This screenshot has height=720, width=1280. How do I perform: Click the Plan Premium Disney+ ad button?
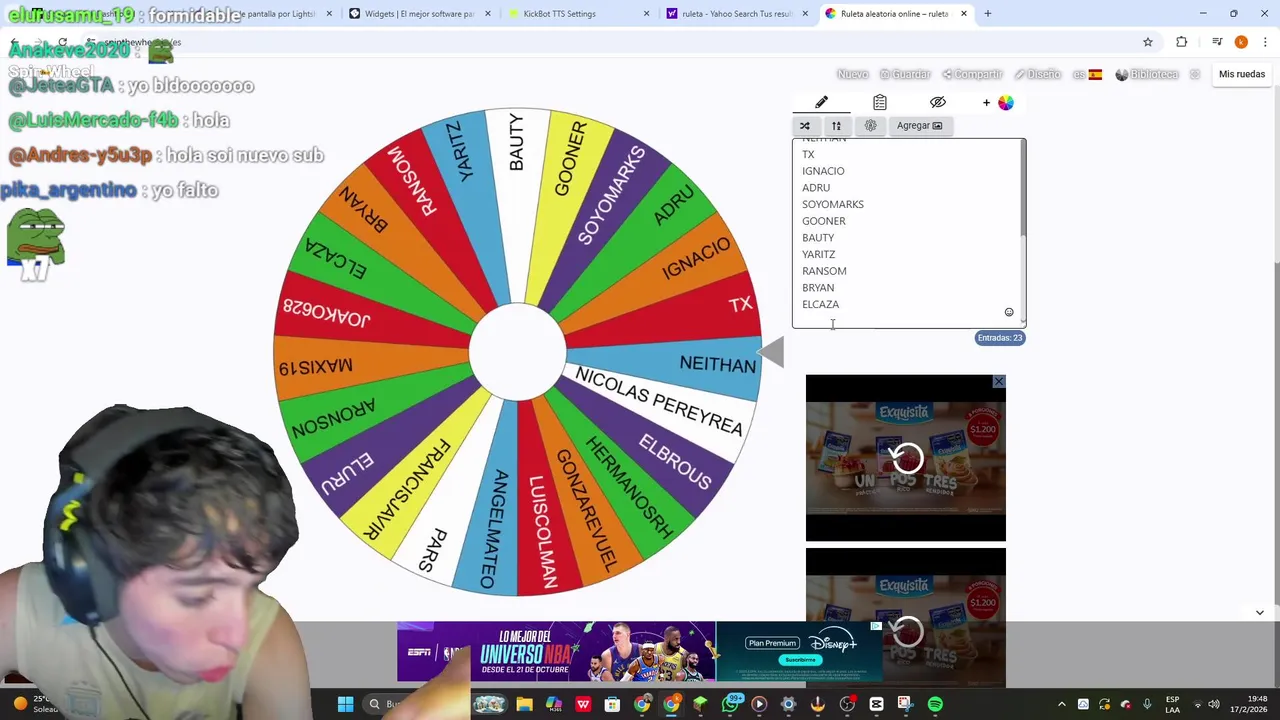(x=772, y=644)
